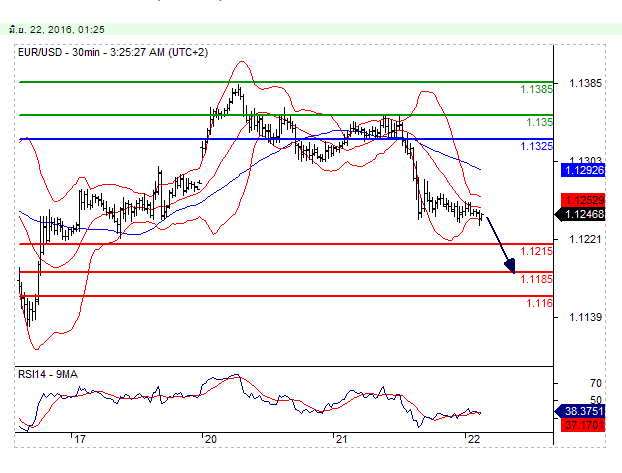
Task: Click the red support label 1.116
Action: point(539,304)
